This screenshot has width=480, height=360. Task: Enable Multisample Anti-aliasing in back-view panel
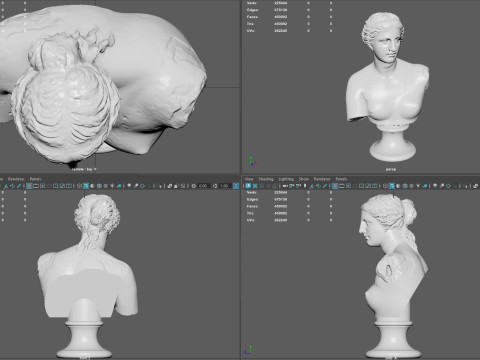(142, 186)
